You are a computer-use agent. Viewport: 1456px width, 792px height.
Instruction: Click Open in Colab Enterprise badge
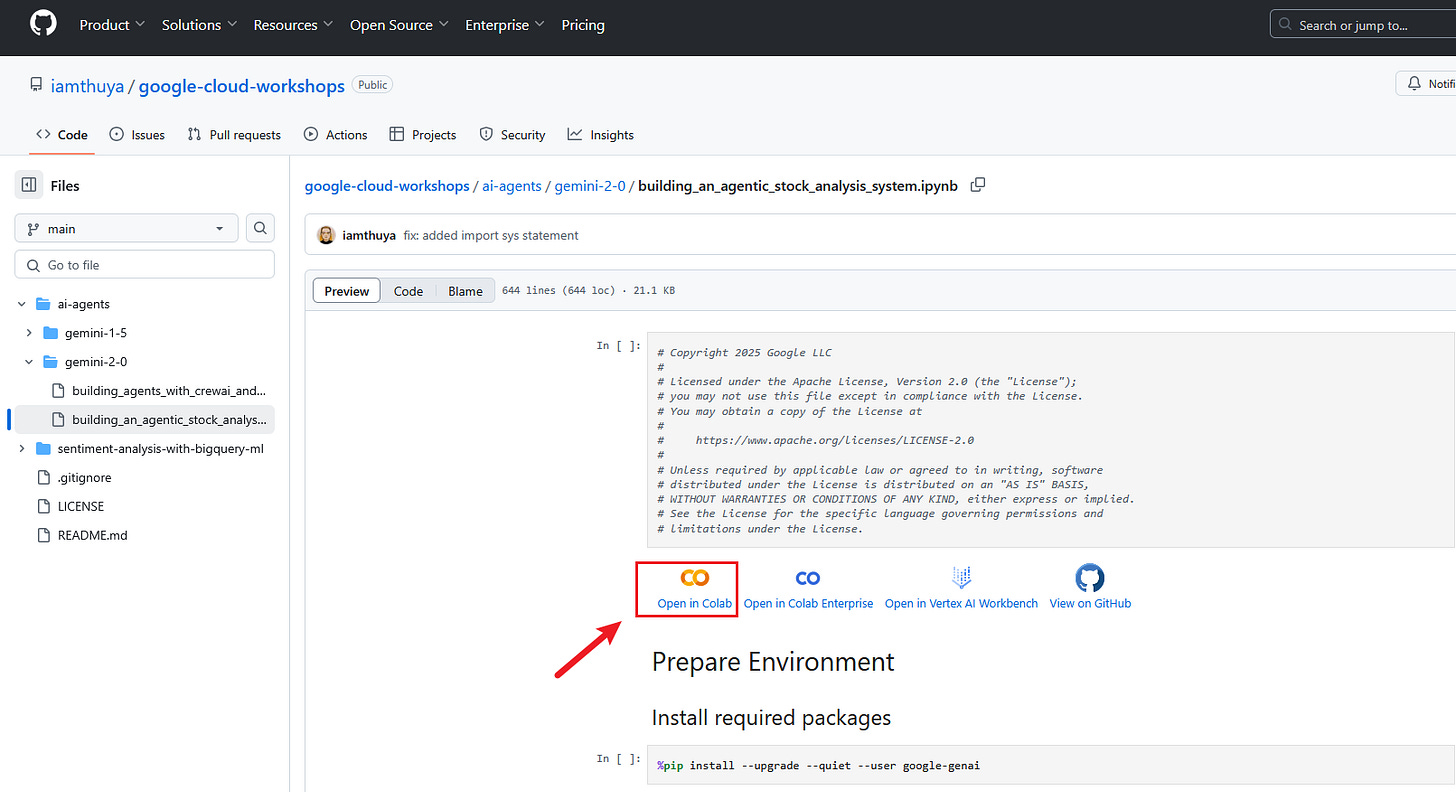point(808,589)
